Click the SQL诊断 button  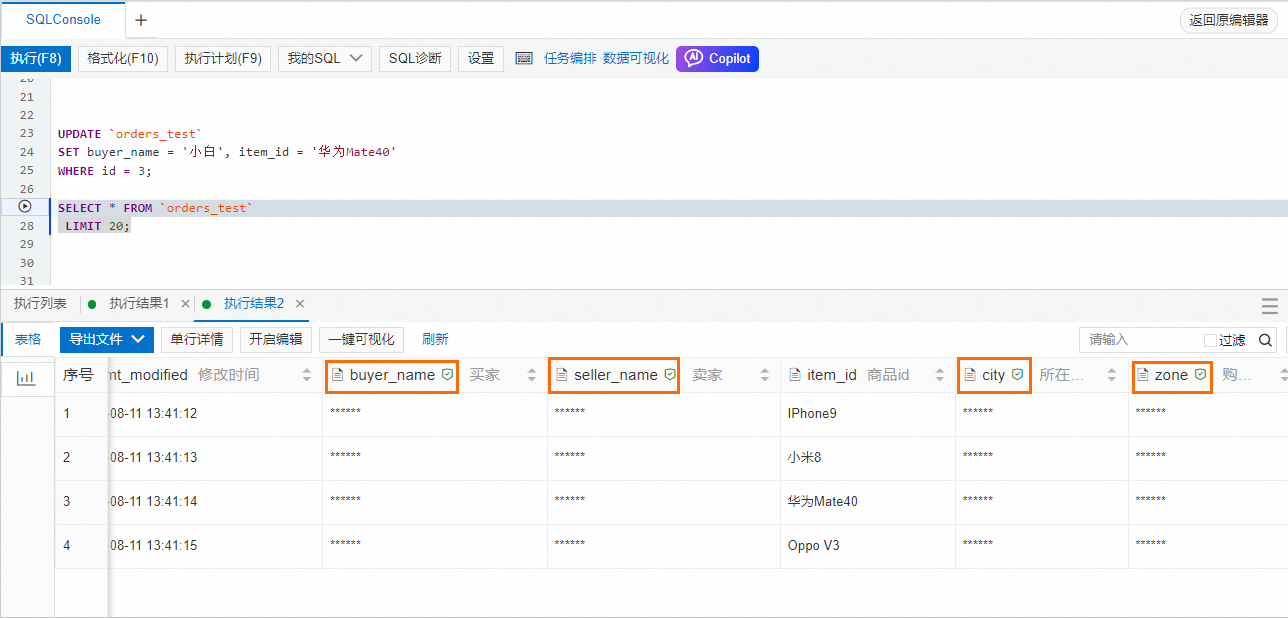(x=415, y=59)
